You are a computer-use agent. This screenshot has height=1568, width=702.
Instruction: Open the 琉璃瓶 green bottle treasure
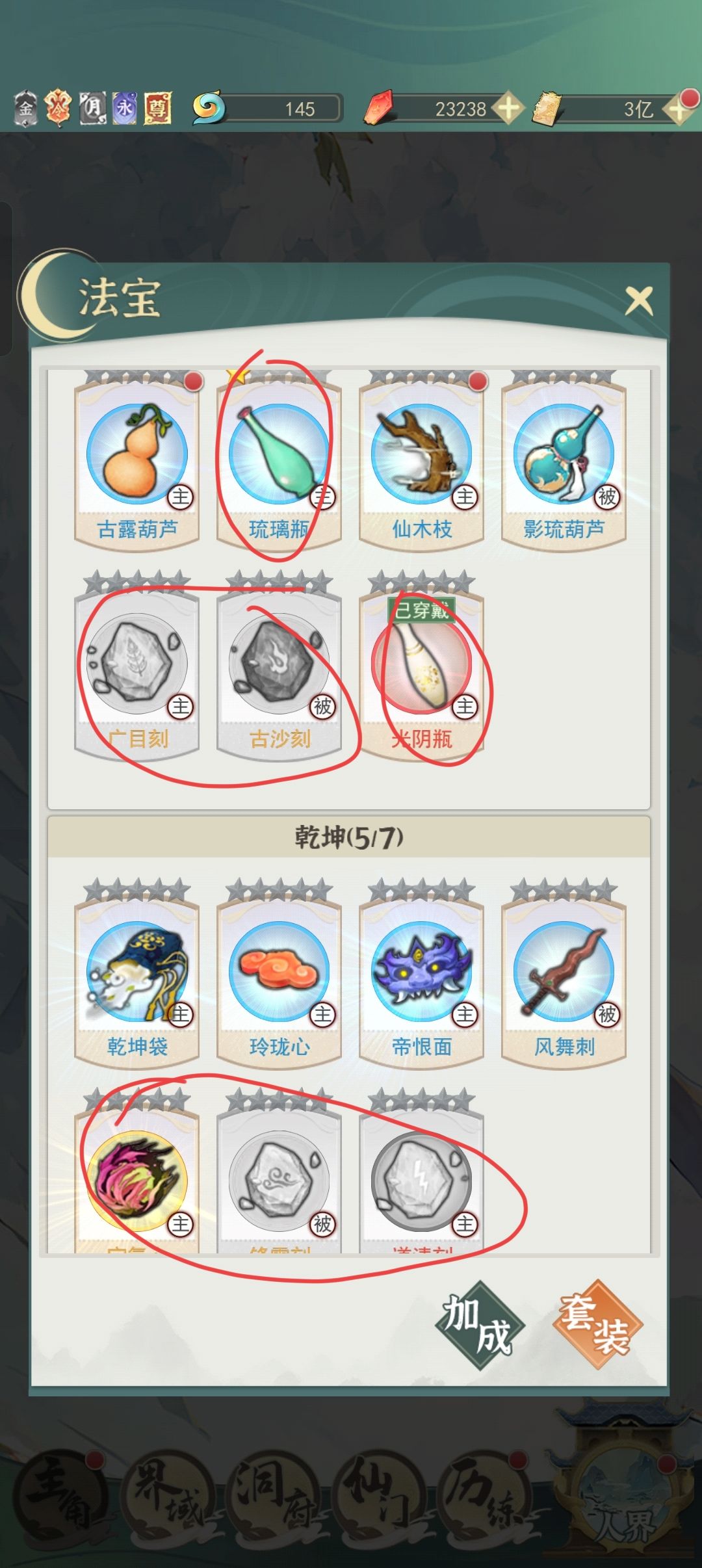[x=279, y=462]
